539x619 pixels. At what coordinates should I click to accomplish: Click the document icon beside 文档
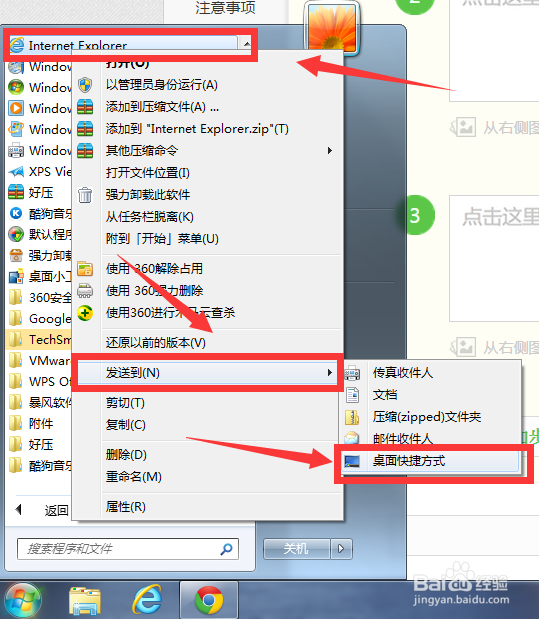click(x=352, y=395)
